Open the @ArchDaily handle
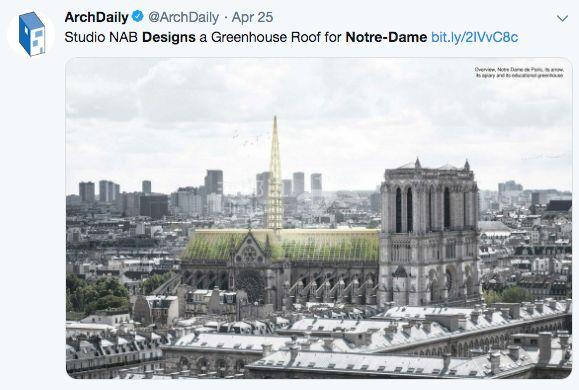This screenshot has width=579, height=390. coord(184,17)
